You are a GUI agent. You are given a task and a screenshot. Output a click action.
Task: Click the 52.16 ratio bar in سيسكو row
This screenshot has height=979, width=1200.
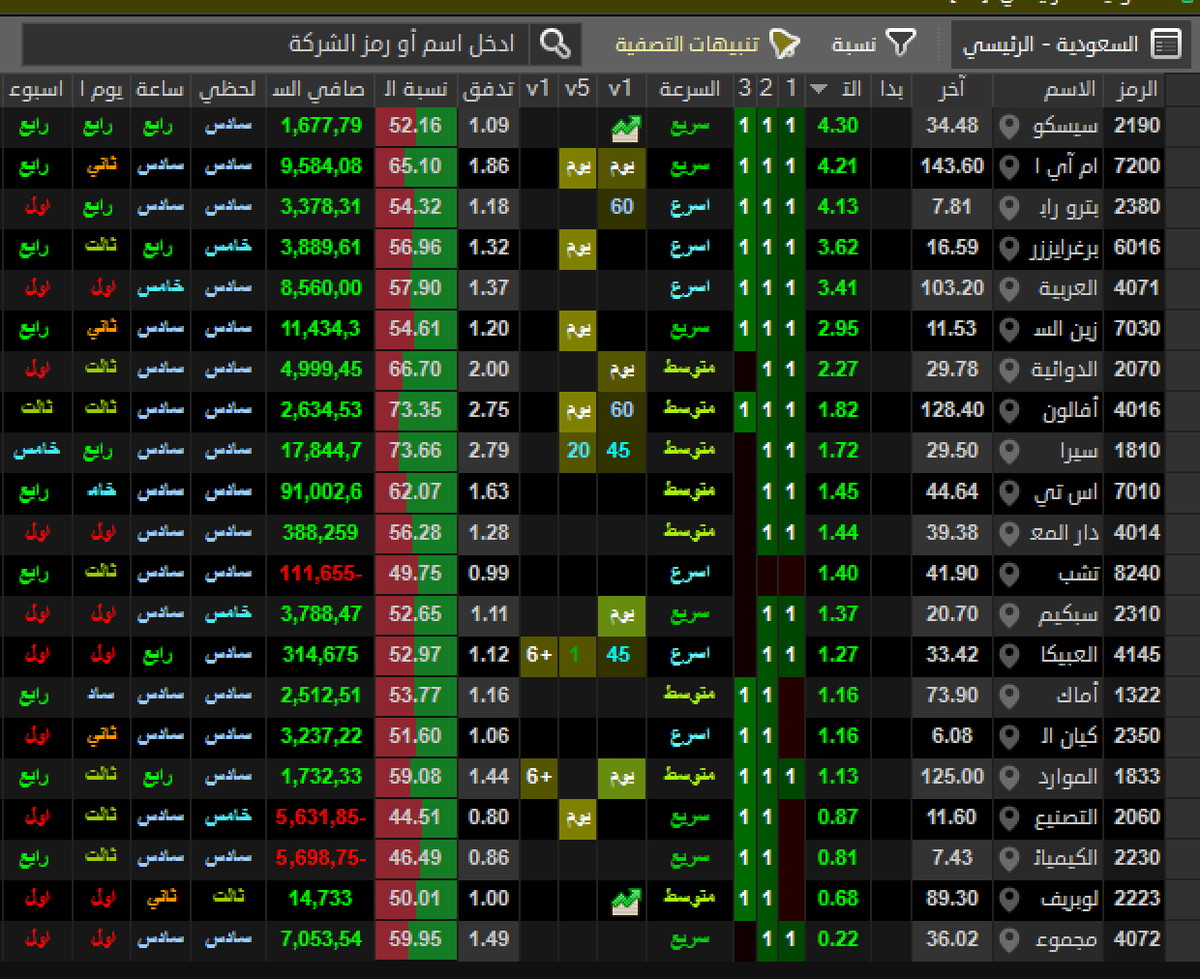coord(416,126)
